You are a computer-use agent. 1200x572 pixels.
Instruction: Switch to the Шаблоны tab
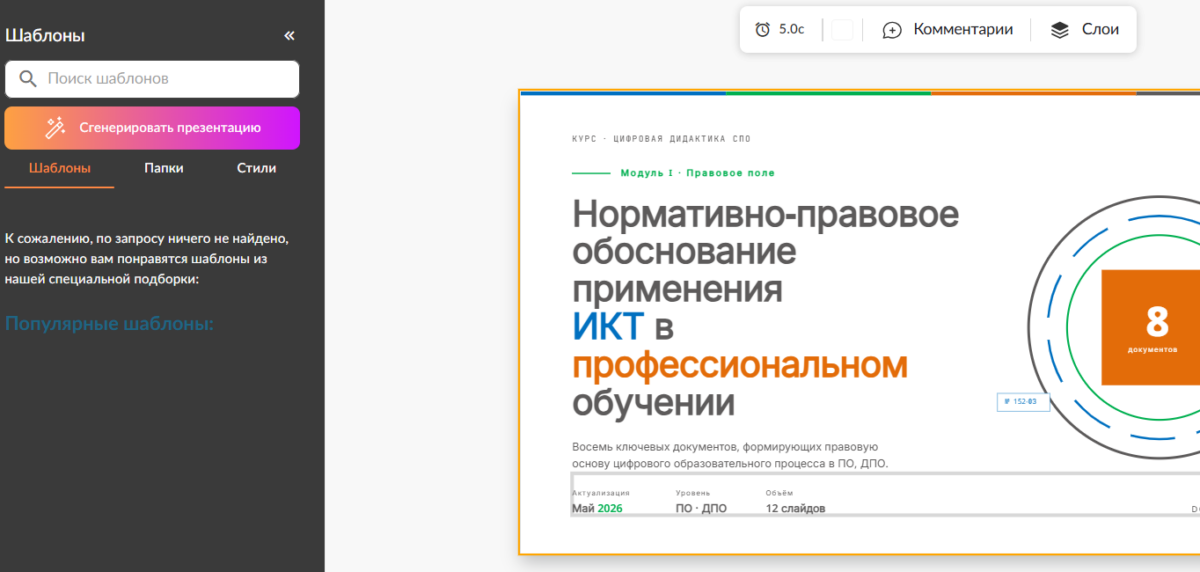pos(60,168)
